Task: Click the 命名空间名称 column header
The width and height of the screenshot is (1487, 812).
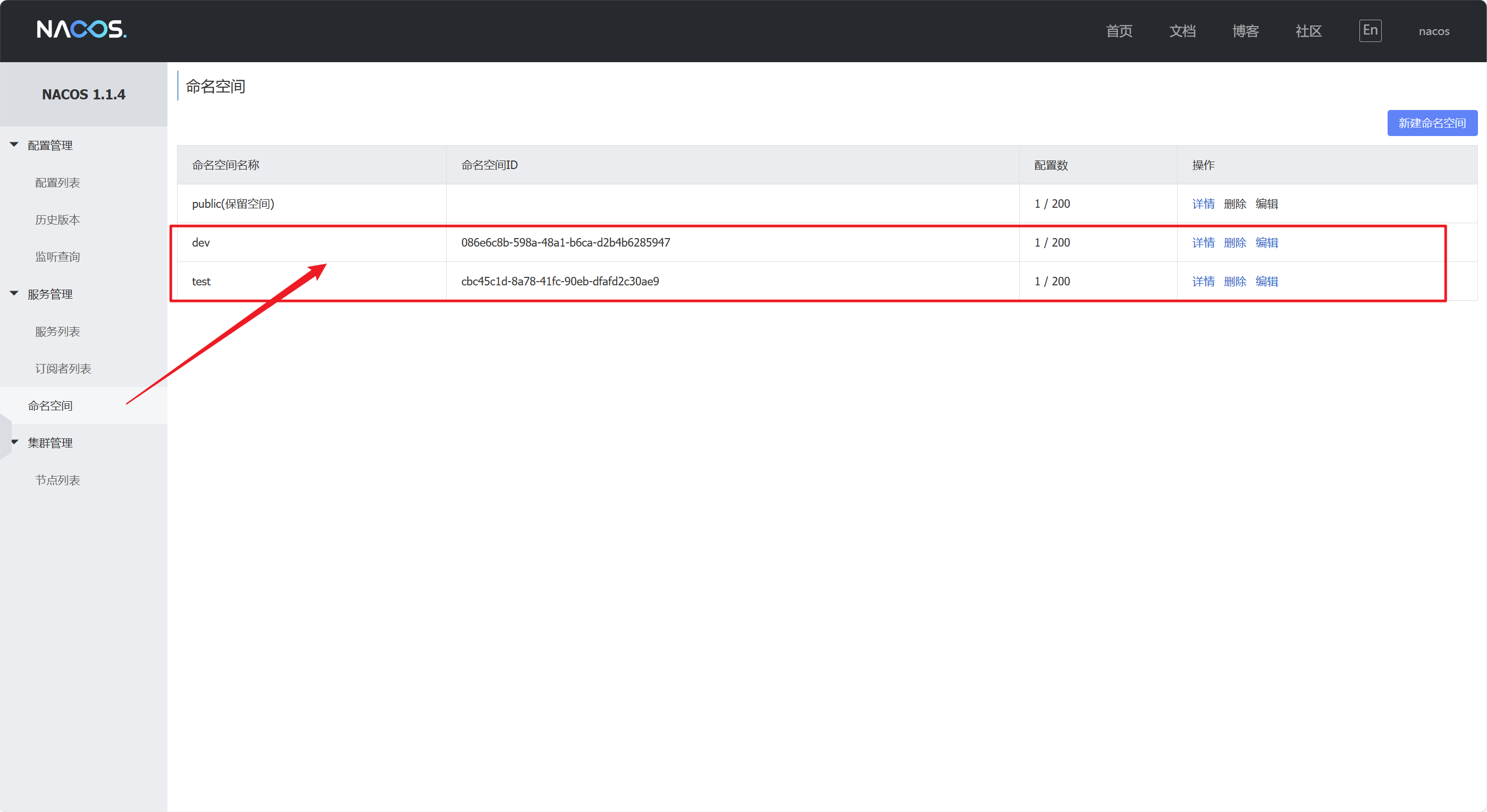Action: pyautogui.click(x=312, y=165)
